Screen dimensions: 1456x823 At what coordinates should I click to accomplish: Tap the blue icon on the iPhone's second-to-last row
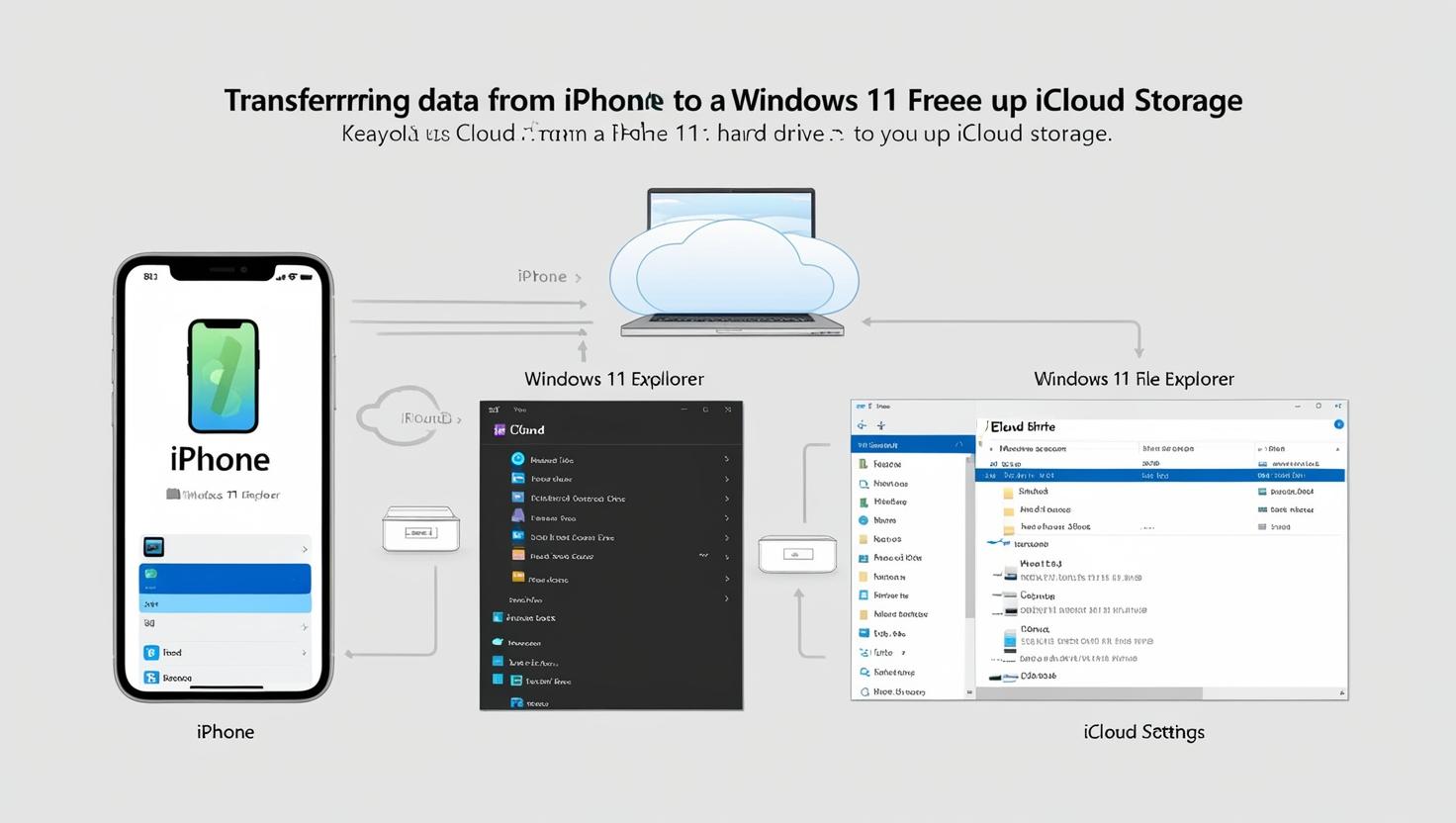[150, 653]
